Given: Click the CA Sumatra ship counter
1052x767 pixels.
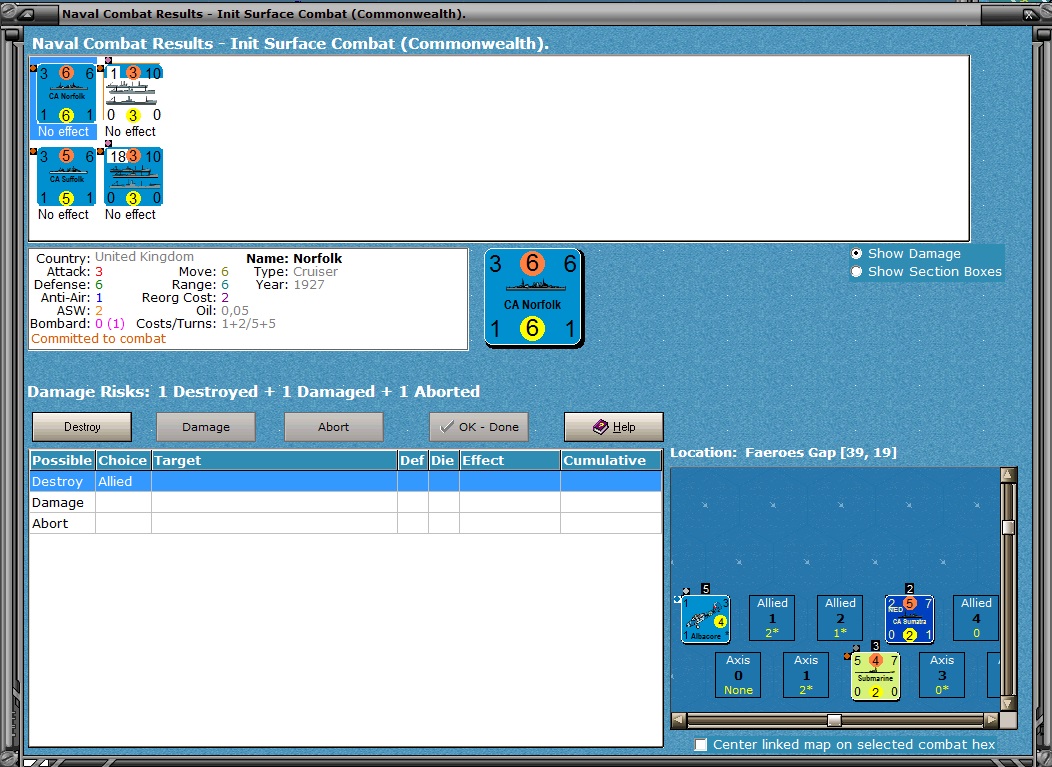Looking at the screenshot, I should (x=909, y=619).
